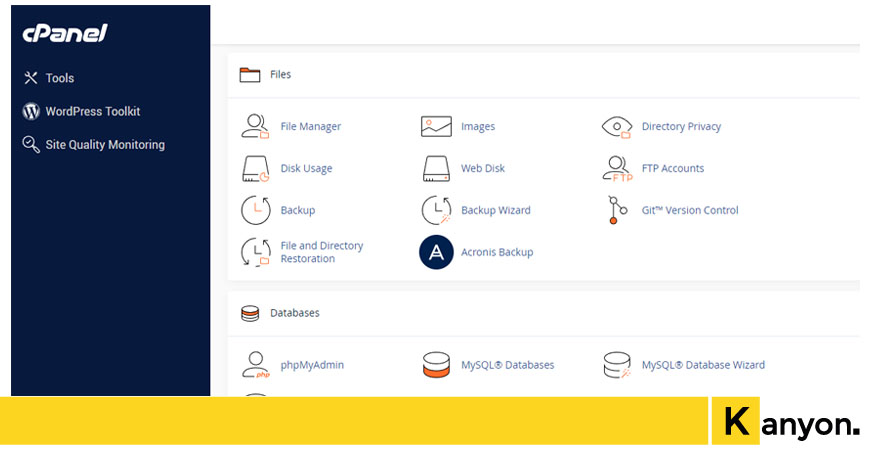Open File and Directory Restoration link
Screen dimensions: 870x450
coord(322,252)
